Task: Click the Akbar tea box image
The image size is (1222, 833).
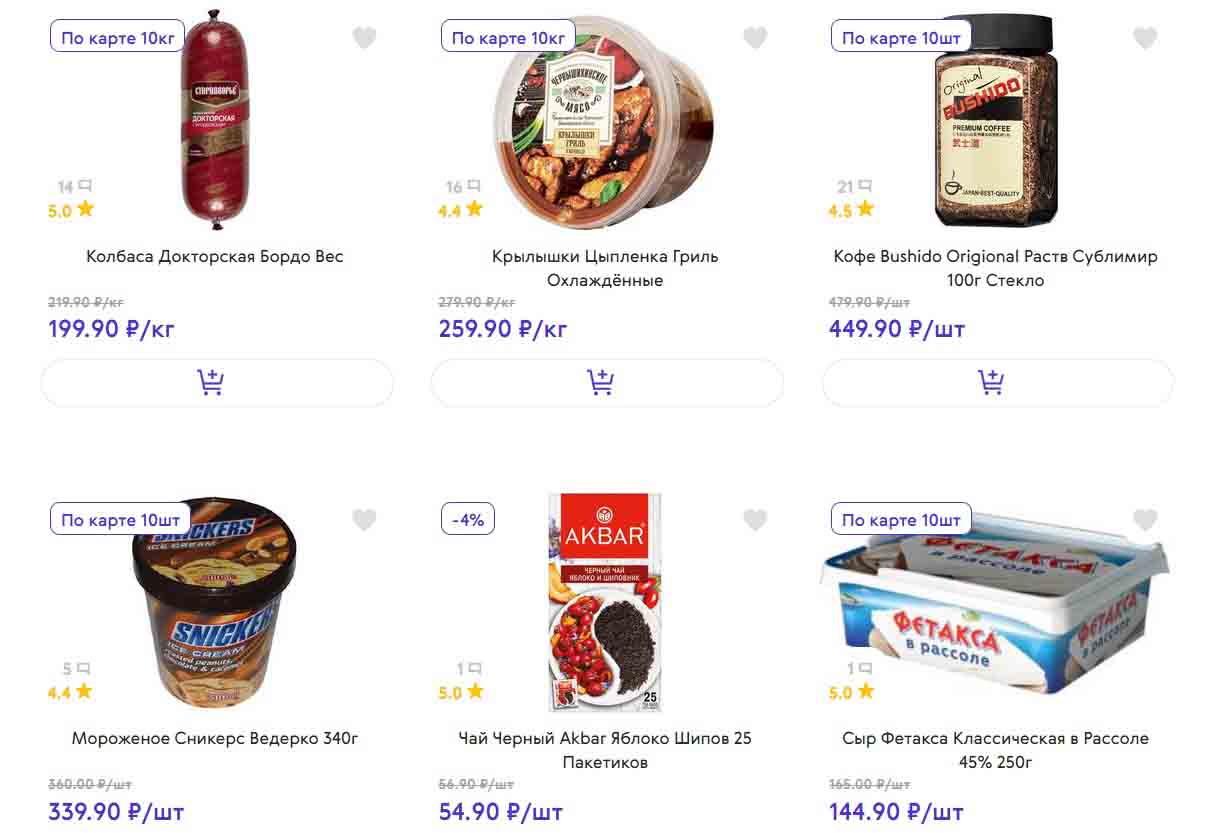Action: click(605, 602)
